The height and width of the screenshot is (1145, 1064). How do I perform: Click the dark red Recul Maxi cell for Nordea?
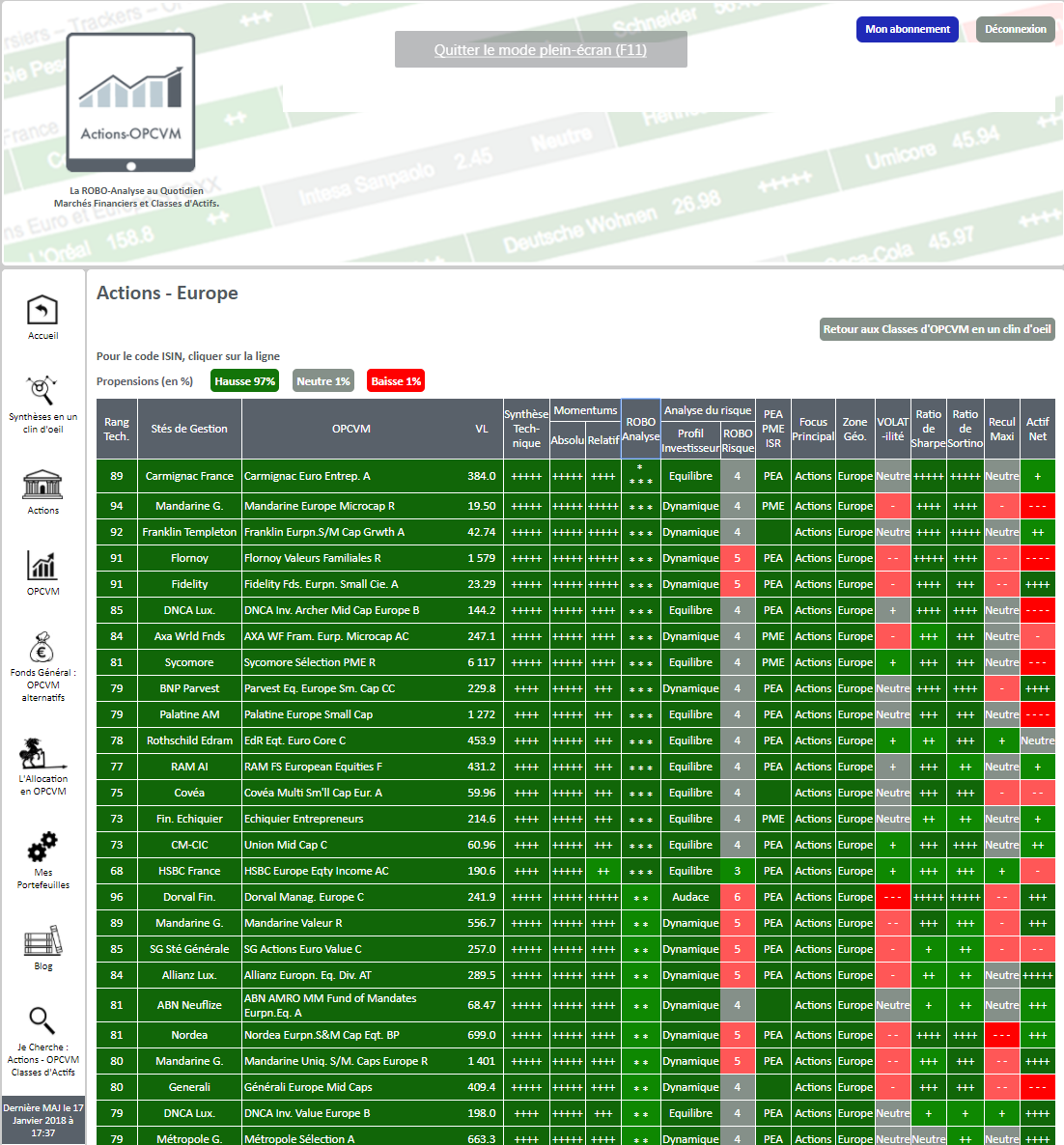(1002, 1035)
